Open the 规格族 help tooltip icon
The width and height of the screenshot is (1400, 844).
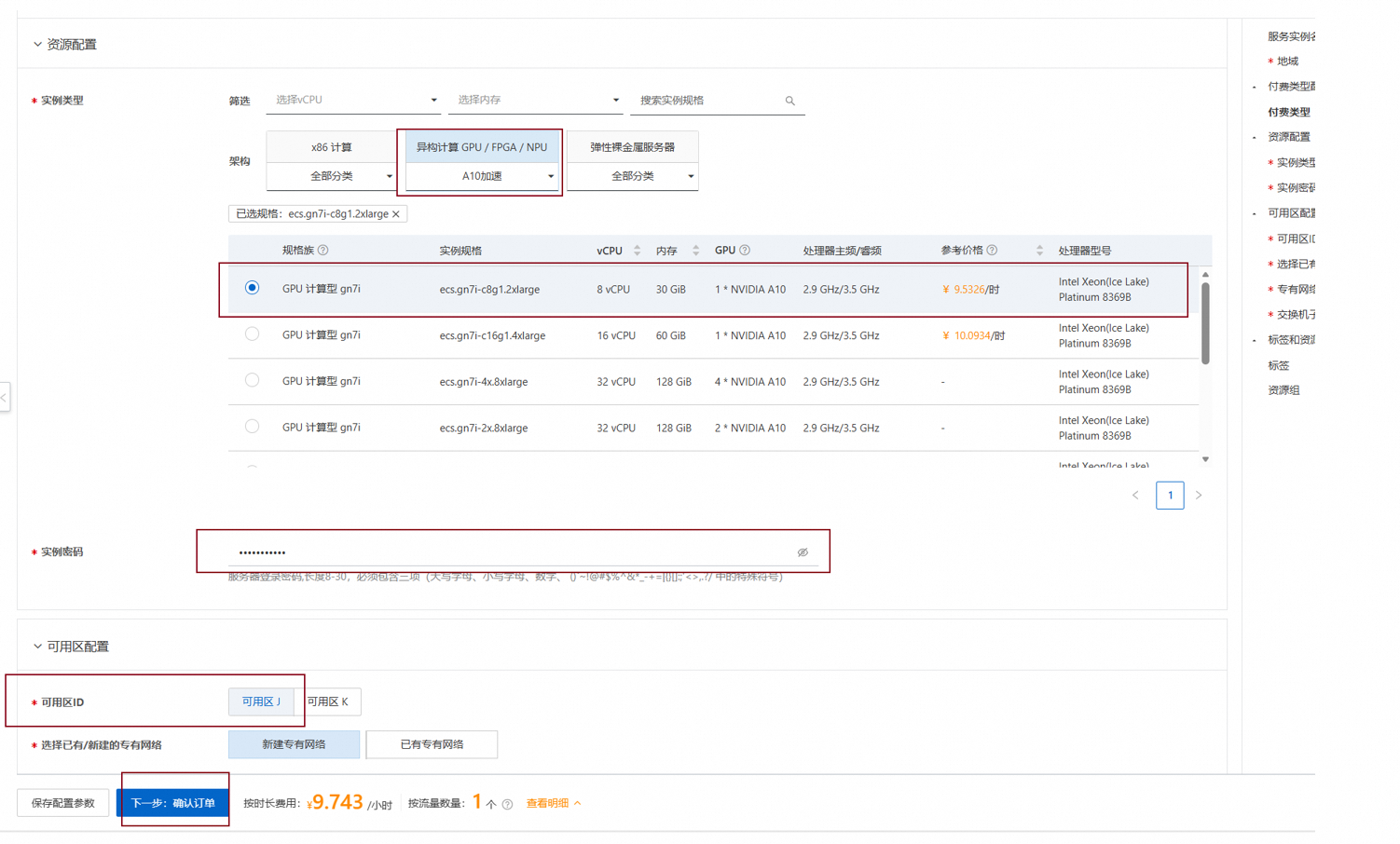323,251
